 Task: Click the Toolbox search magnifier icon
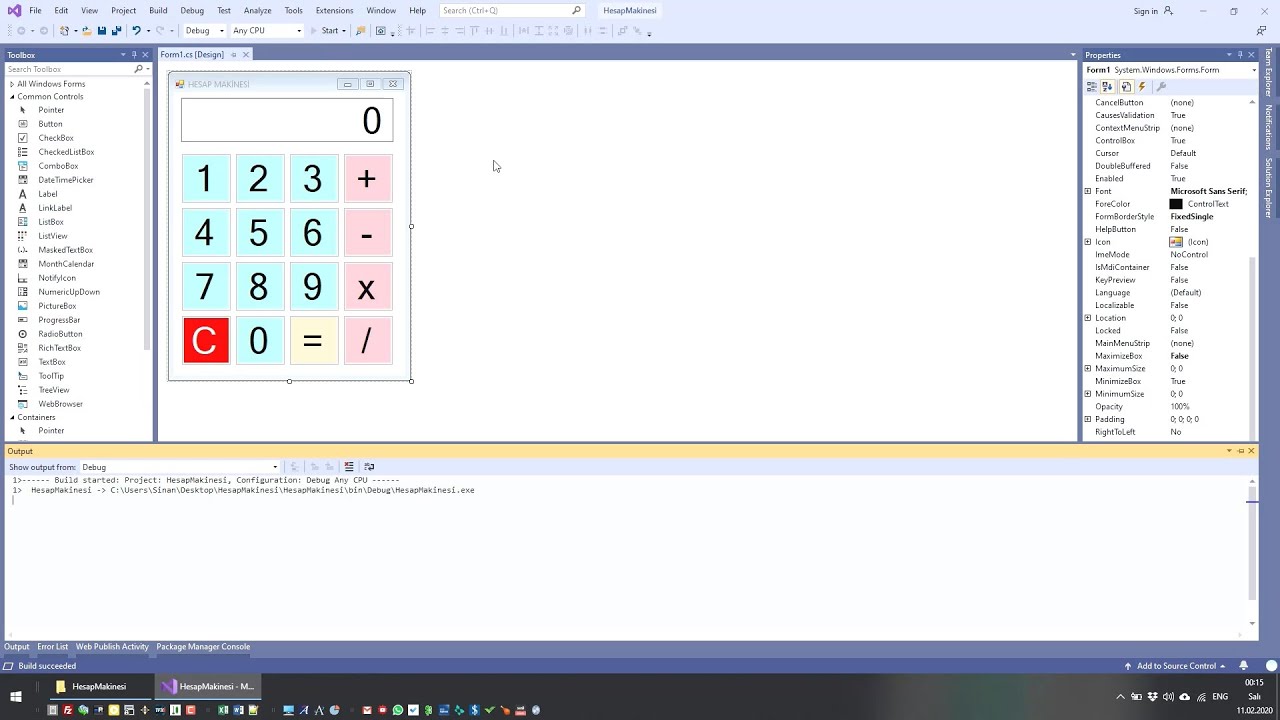[138, 69]
